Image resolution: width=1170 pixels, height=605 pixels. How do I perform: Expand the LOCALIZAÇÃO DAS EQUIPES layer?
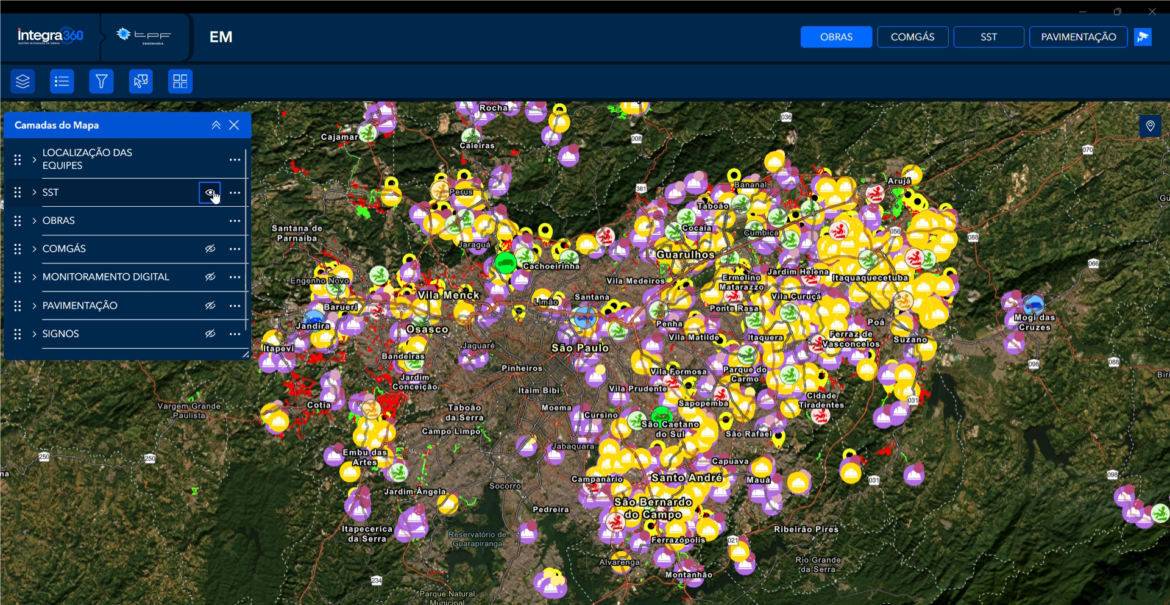click(x=34, y=159)
